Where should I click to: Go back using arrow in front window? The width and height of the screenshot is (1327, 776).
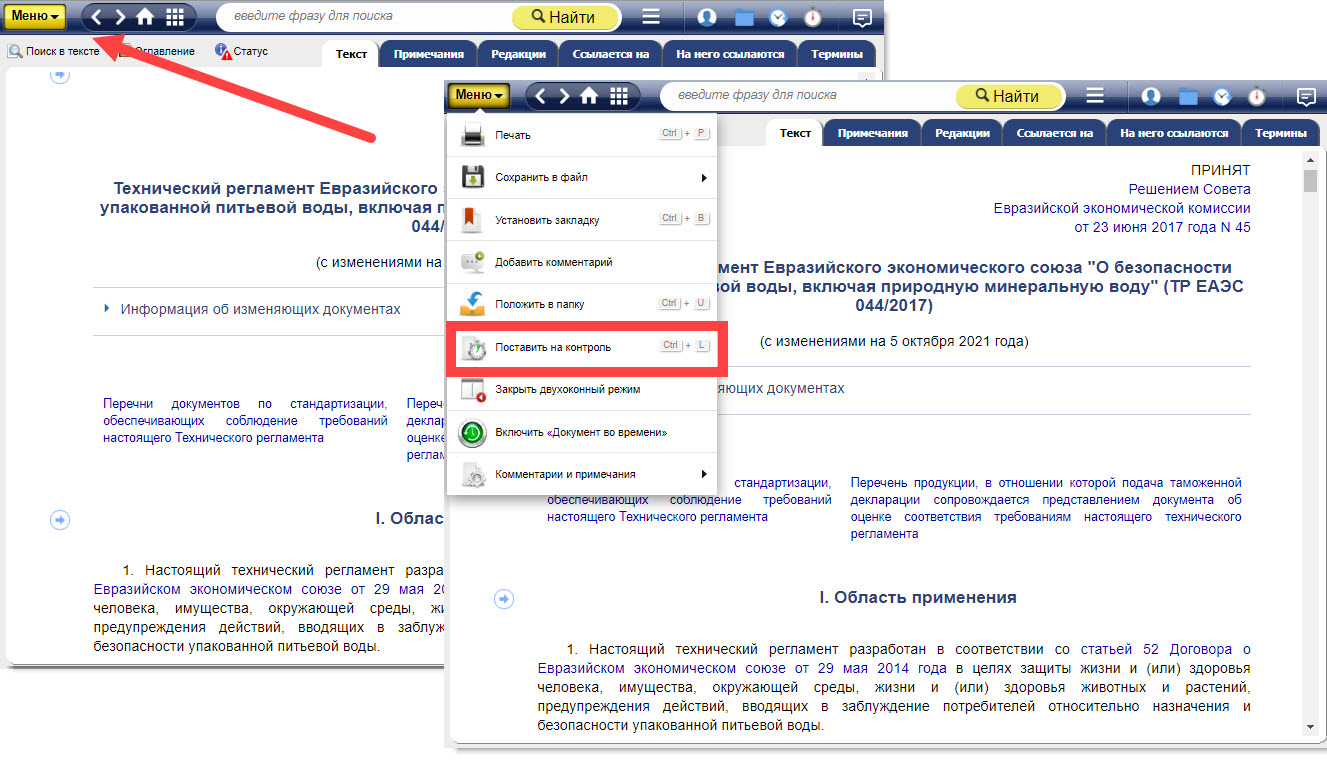click(x=541, y=96)
